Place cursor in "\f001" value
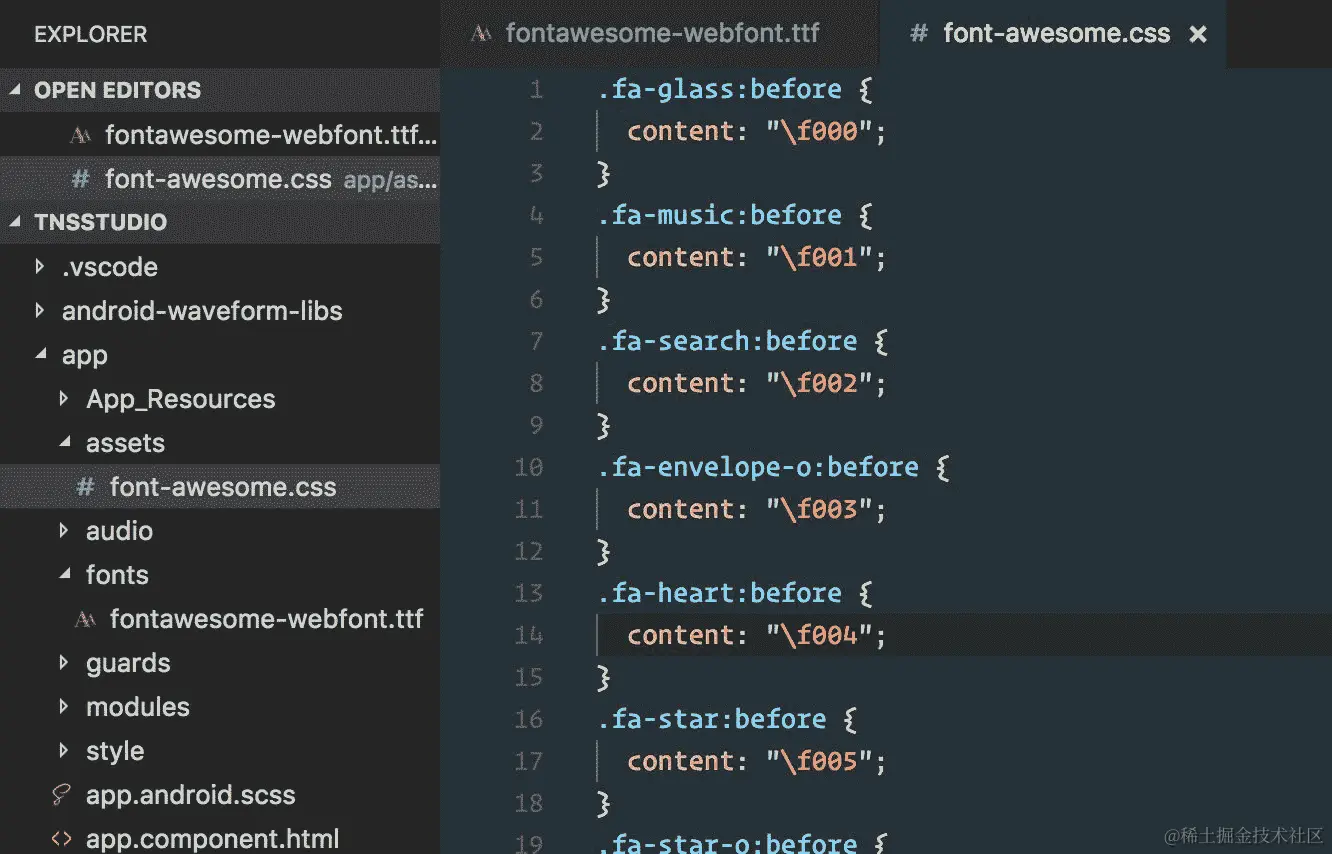 (x=820, y=257)
